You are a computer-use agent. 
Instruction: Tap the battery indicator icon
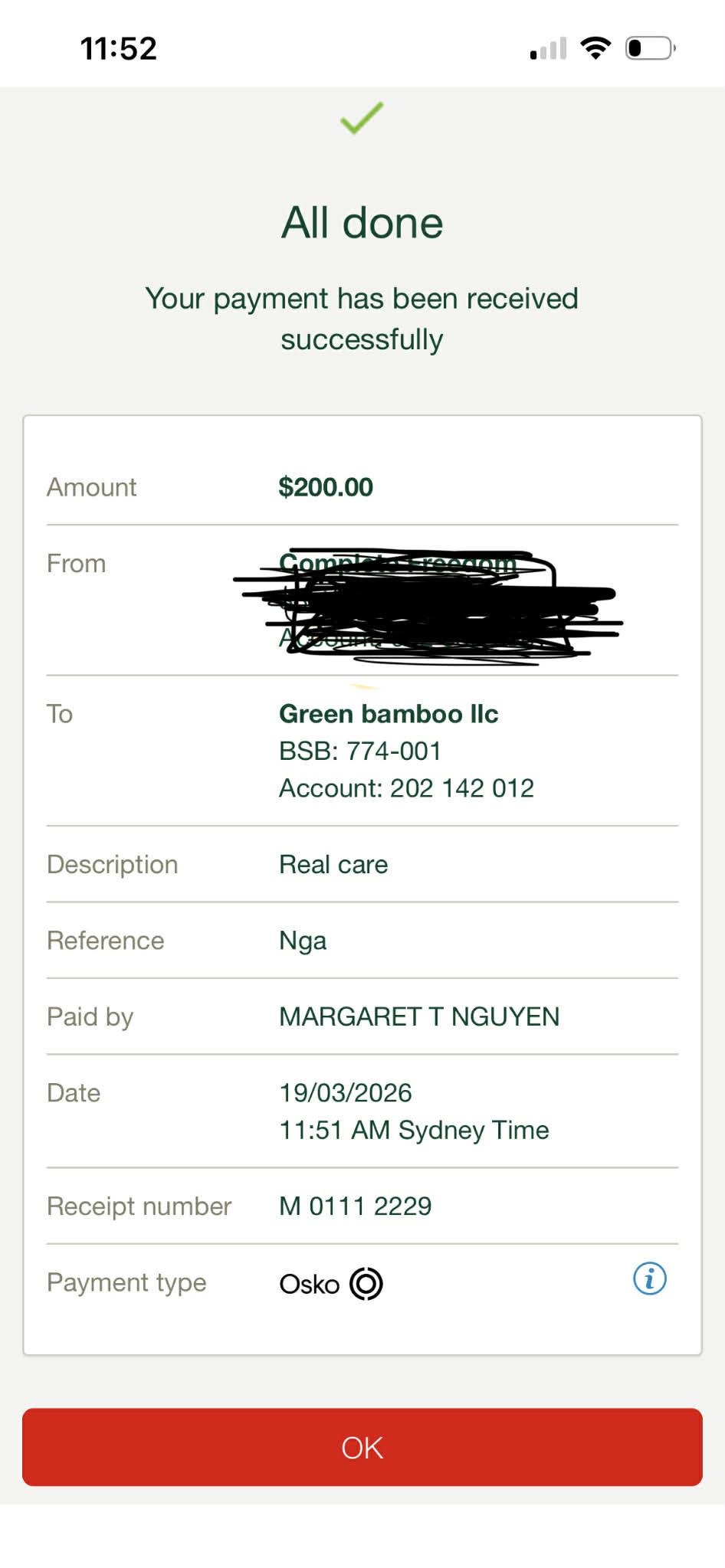pyautogui.click(x=651, y=48)
